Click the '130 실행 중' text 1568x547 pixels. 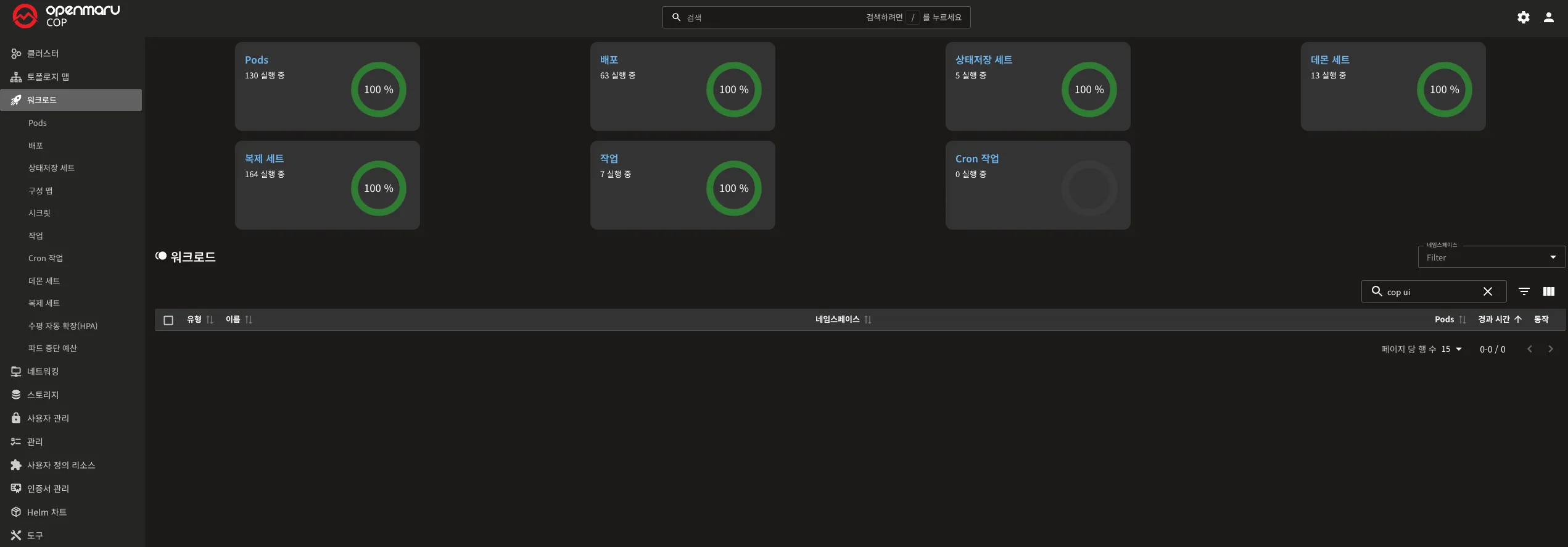coord(265,75)
